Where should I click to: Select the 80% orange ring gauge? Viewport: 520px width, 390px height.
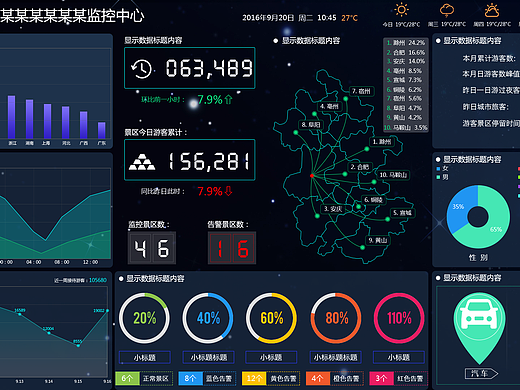pyautogui.click(x=336, y=318)
